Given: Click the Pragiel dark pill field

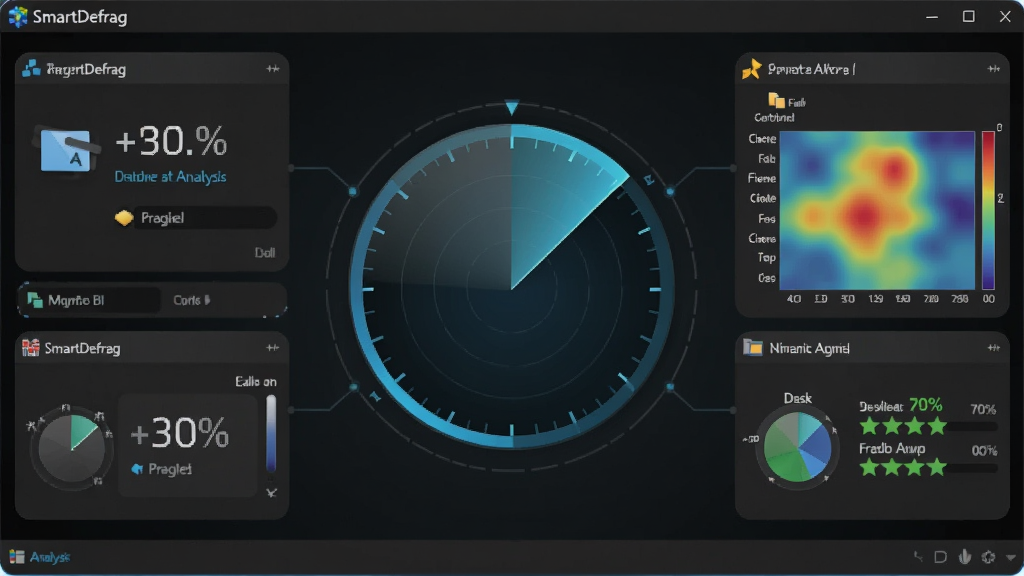Looking at the screenshot, I should [x=204, y=217].
